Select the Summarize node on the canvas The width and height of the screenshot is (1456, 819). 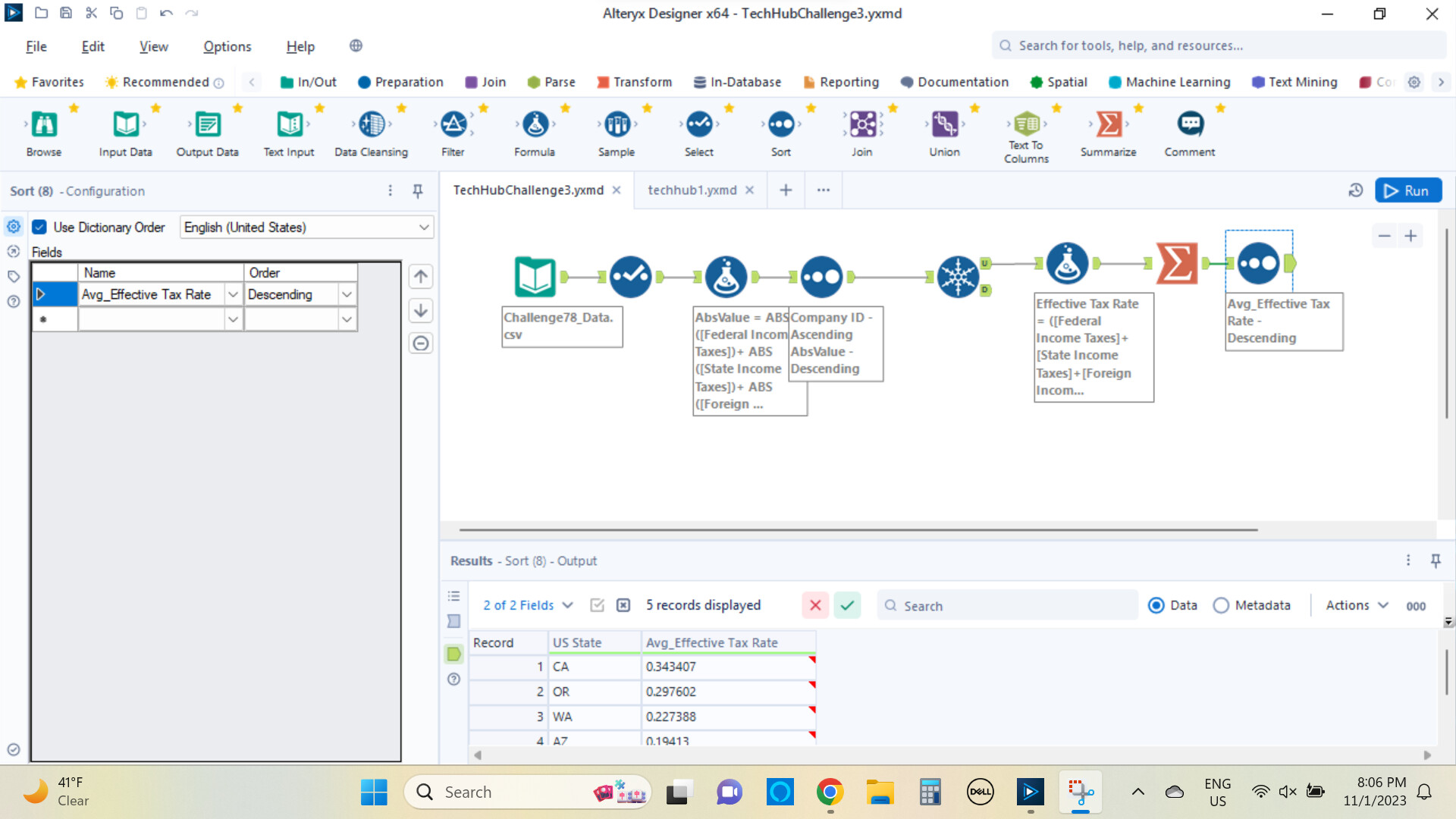[1176, 263]
